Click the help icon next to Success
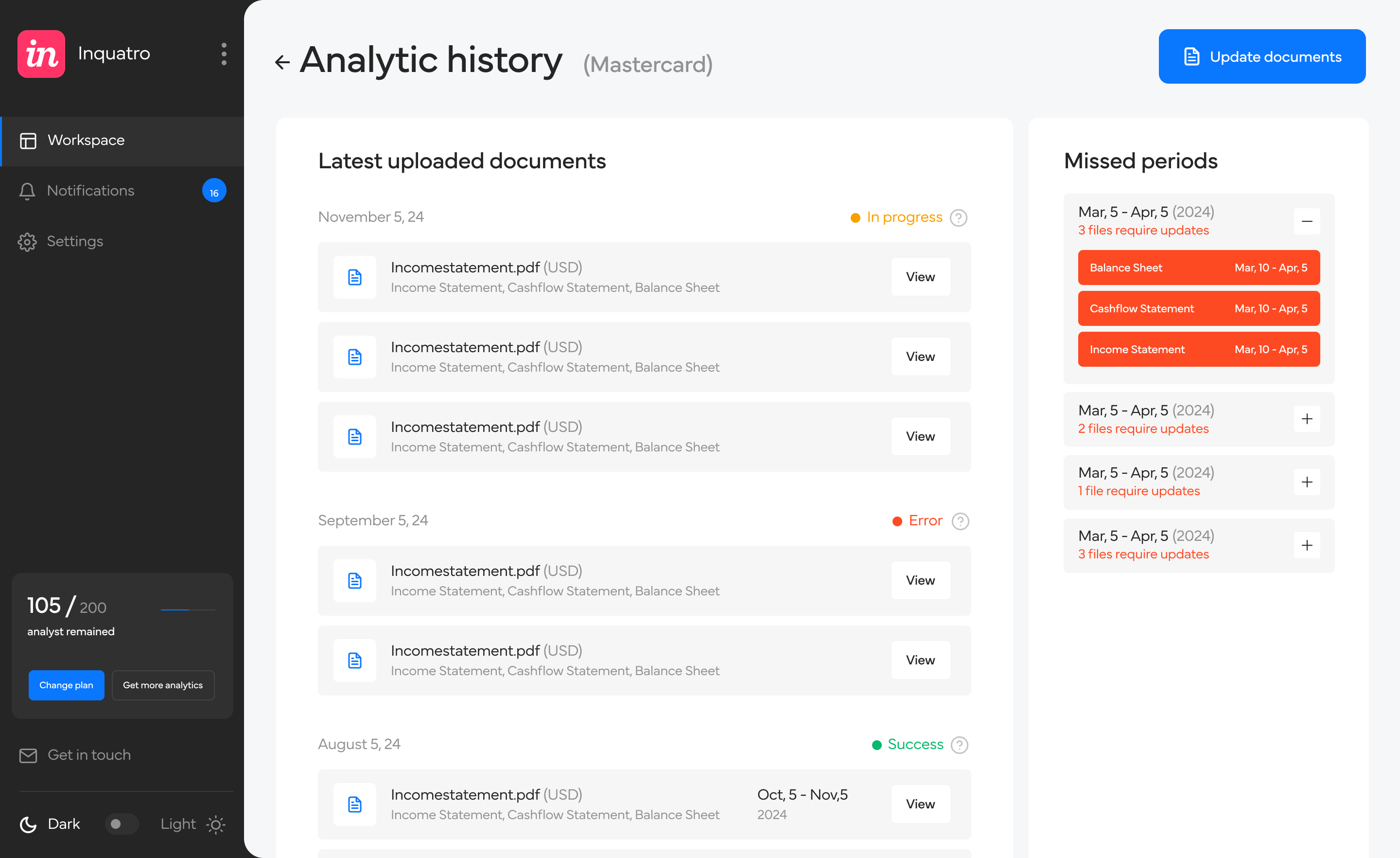1400x858 pixels. (x=960, y=745)
